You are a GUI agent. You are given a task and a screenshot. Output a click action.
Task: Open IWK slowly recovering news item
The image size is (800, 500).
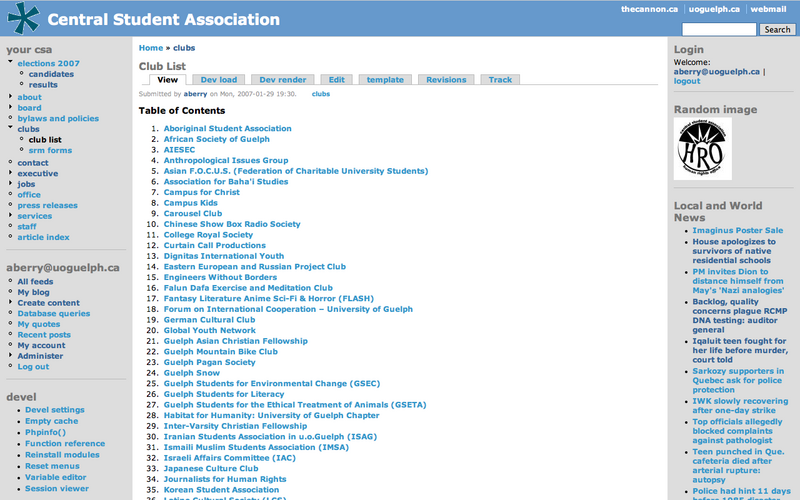pos(740,406)
